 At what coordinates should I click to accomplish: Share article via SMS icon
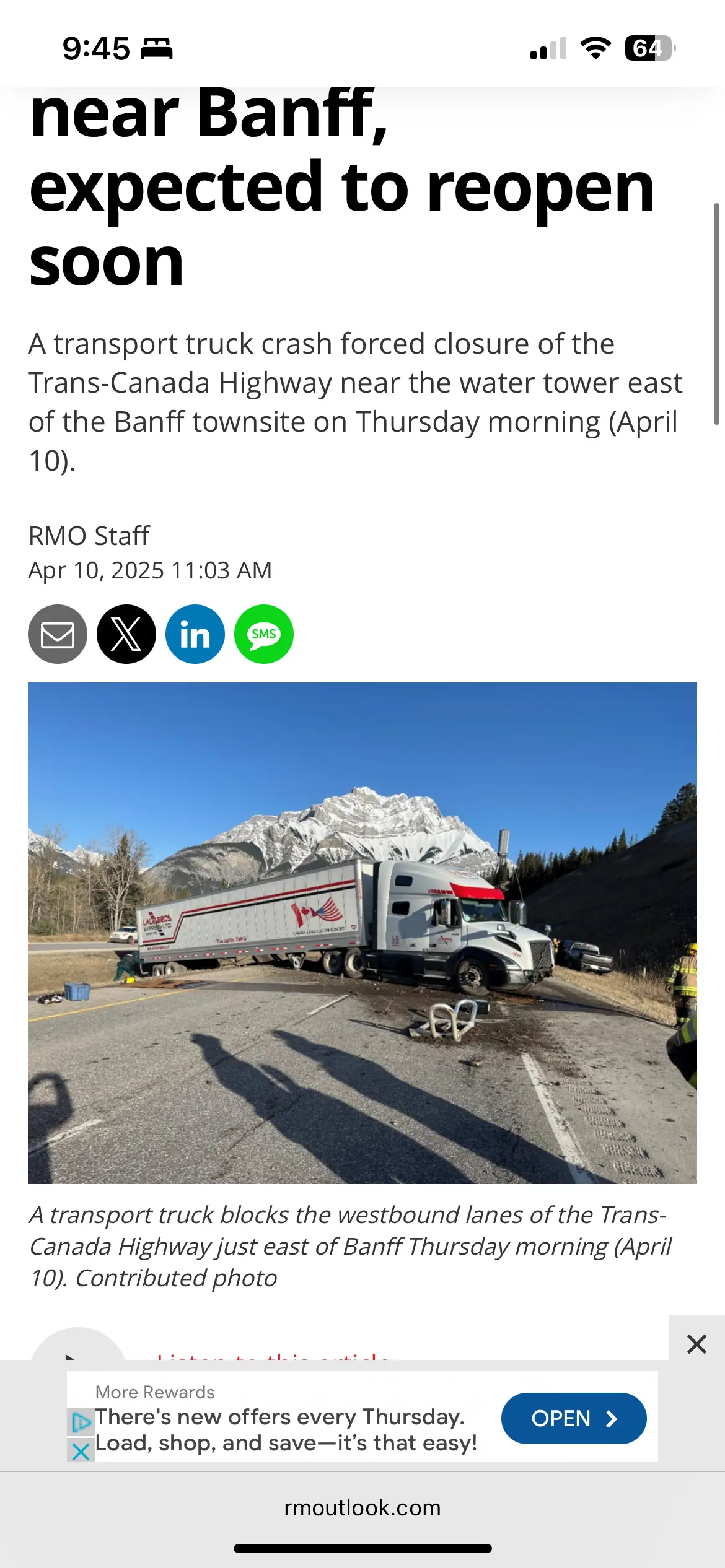[x=264, y=634]
